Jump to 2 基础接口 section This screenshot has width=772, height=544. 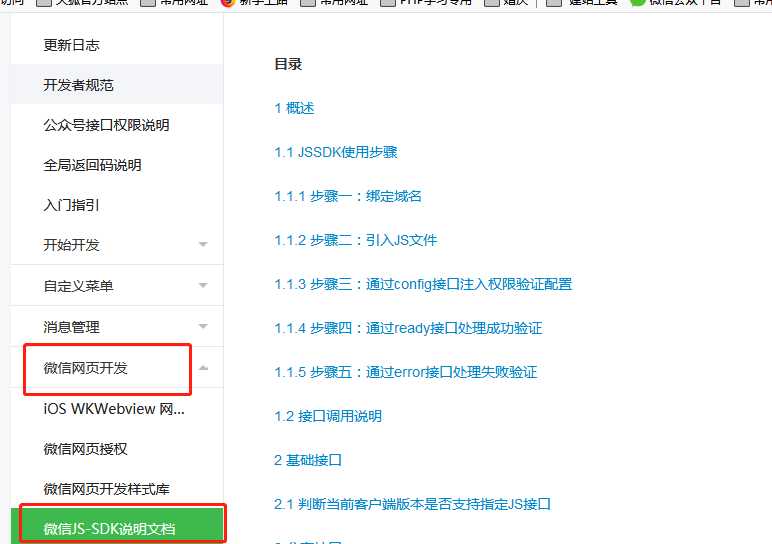tap(308, 460)
